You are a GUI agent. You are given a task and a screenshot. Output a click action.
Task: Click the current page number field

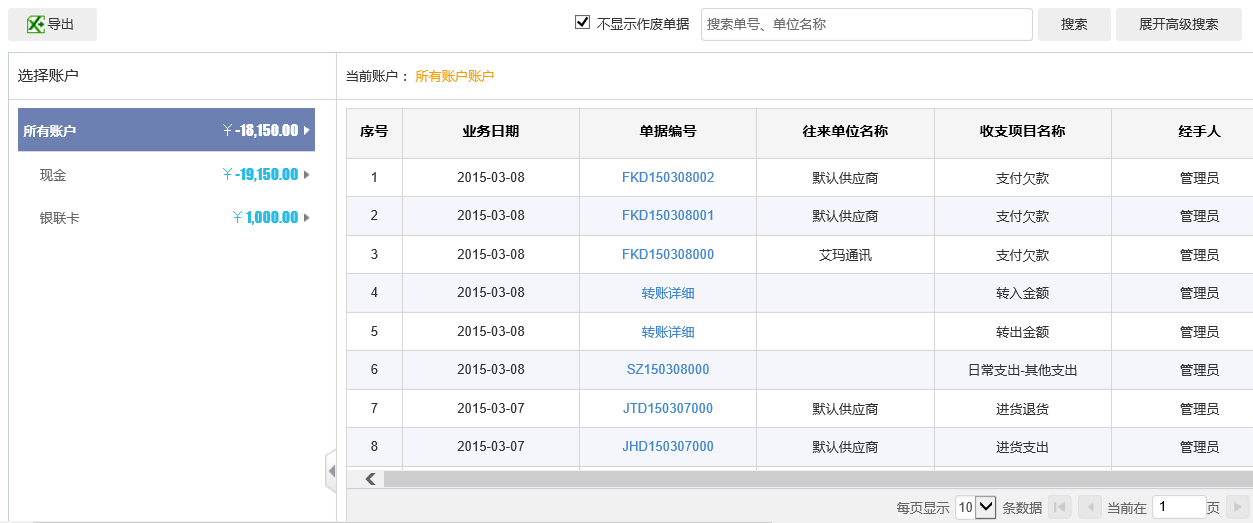pyautogui.click(x=1178, y=507)
